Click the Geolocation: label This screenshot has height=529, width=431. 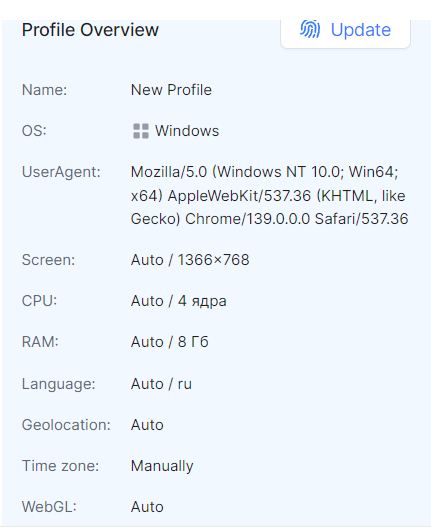[66, 425]
